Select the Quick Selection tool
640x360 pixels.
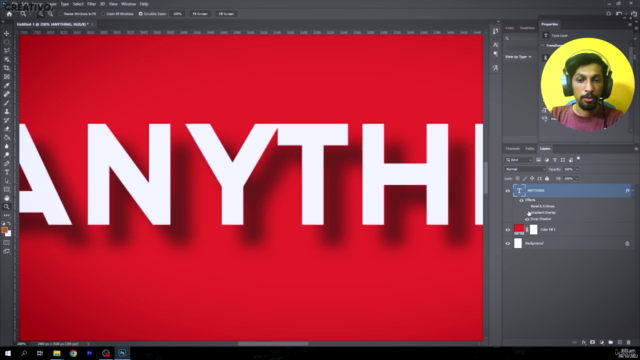click(7, 59)
